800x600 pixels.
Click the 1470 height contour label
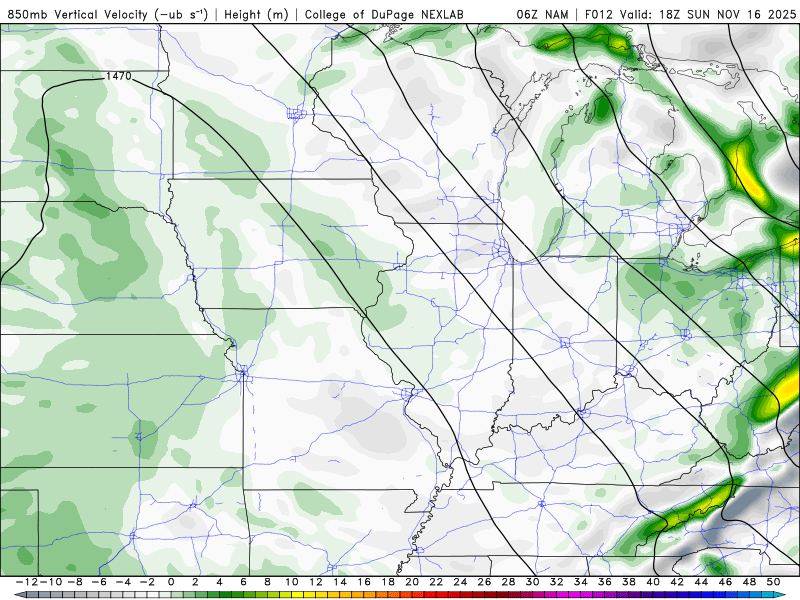[x=119, y=76]
